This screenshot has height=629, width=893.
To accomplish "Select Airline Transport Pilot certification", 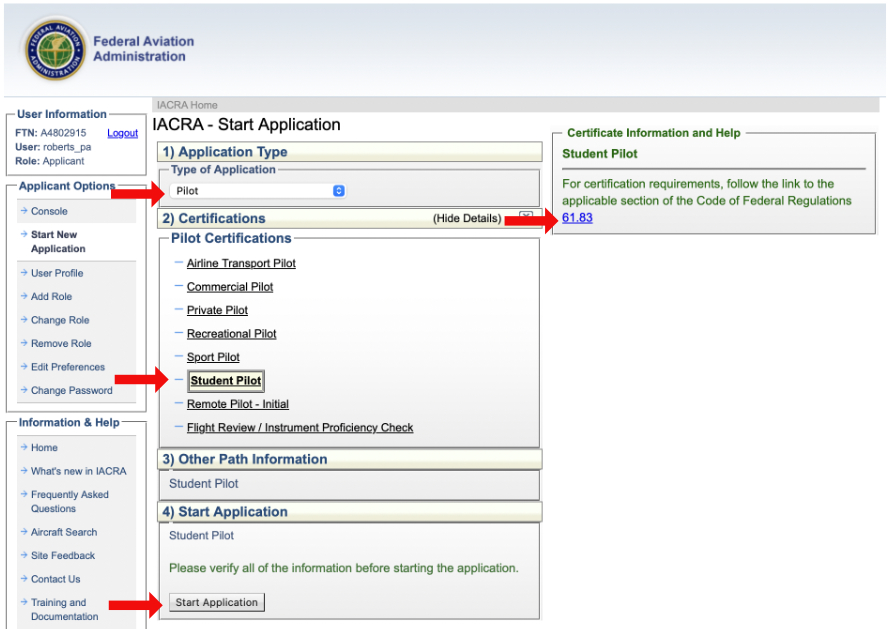I will [x=241, y=263].
